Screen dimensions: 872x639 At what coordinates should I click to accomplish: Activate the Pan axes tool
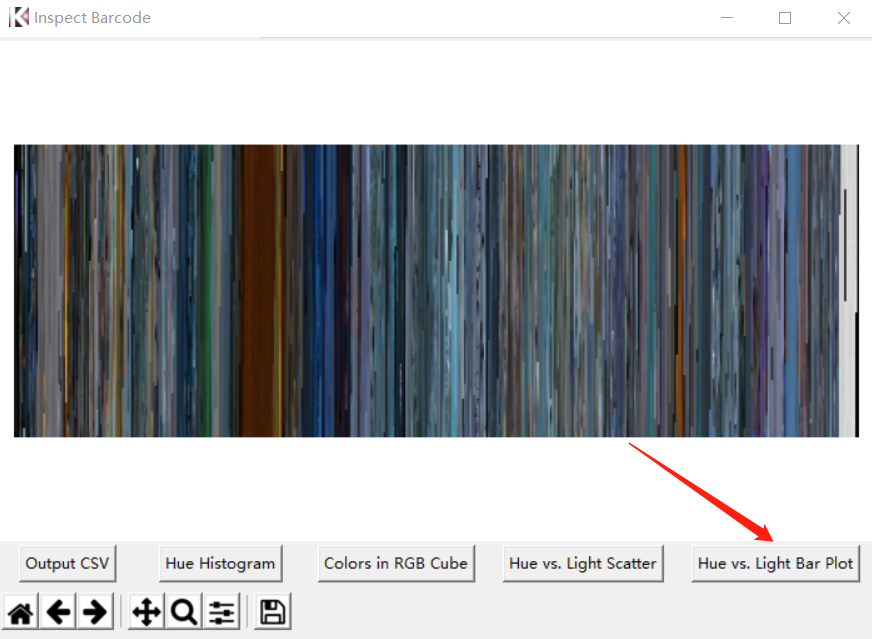(146, 612)
